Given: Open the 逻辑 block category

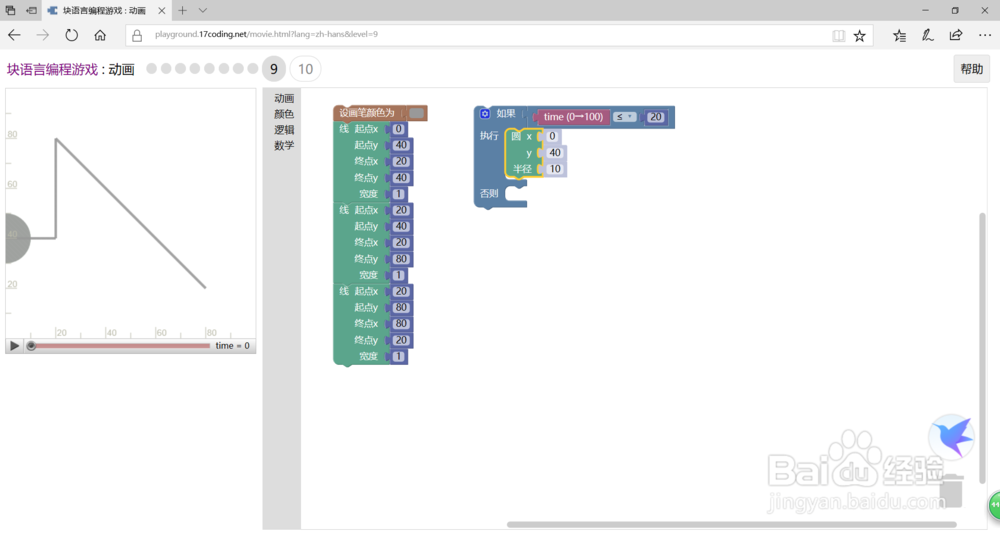Looking at the screenshot, I should [284, 130].
